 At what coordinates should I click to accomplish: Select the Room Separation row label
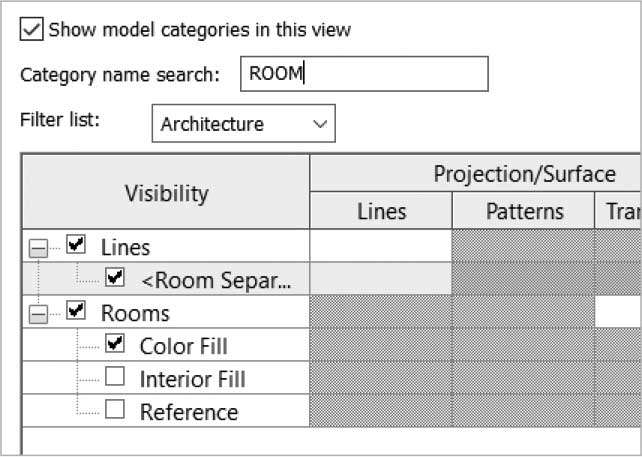tap(216, 281)
